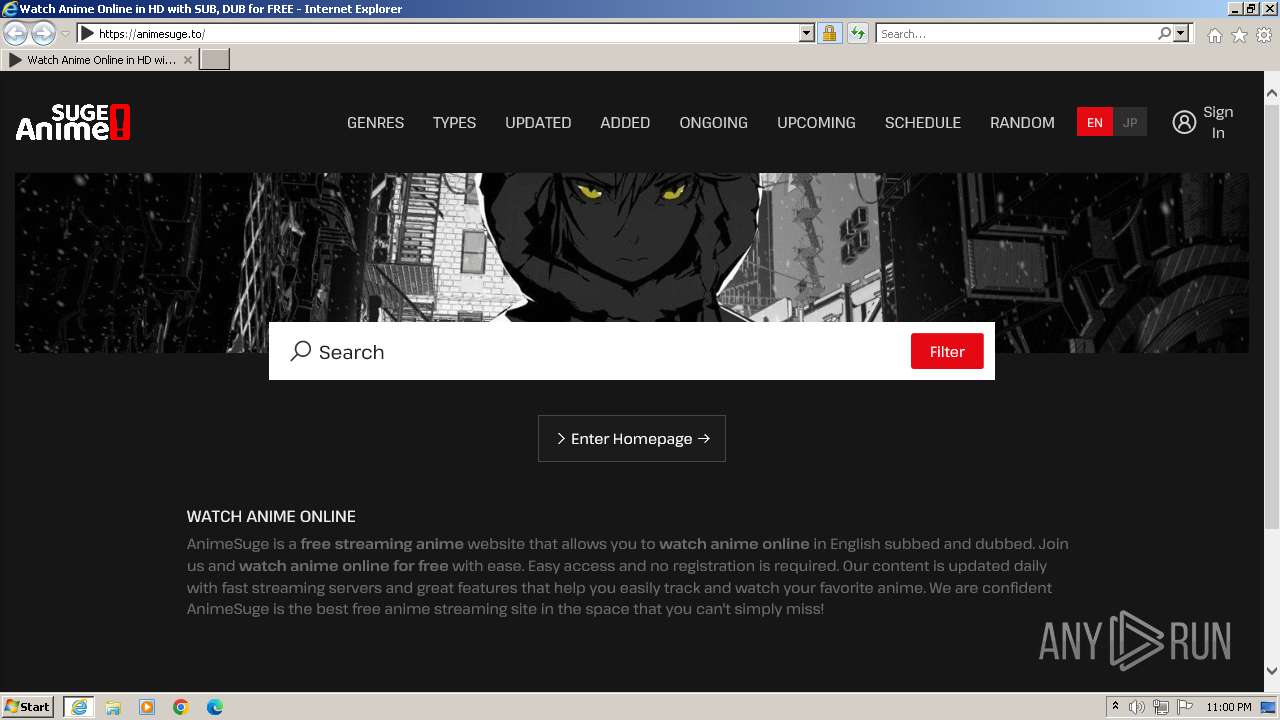
Task: Open the media player taskbar icon
Action: pyautogui.click(x=147, y=706)
